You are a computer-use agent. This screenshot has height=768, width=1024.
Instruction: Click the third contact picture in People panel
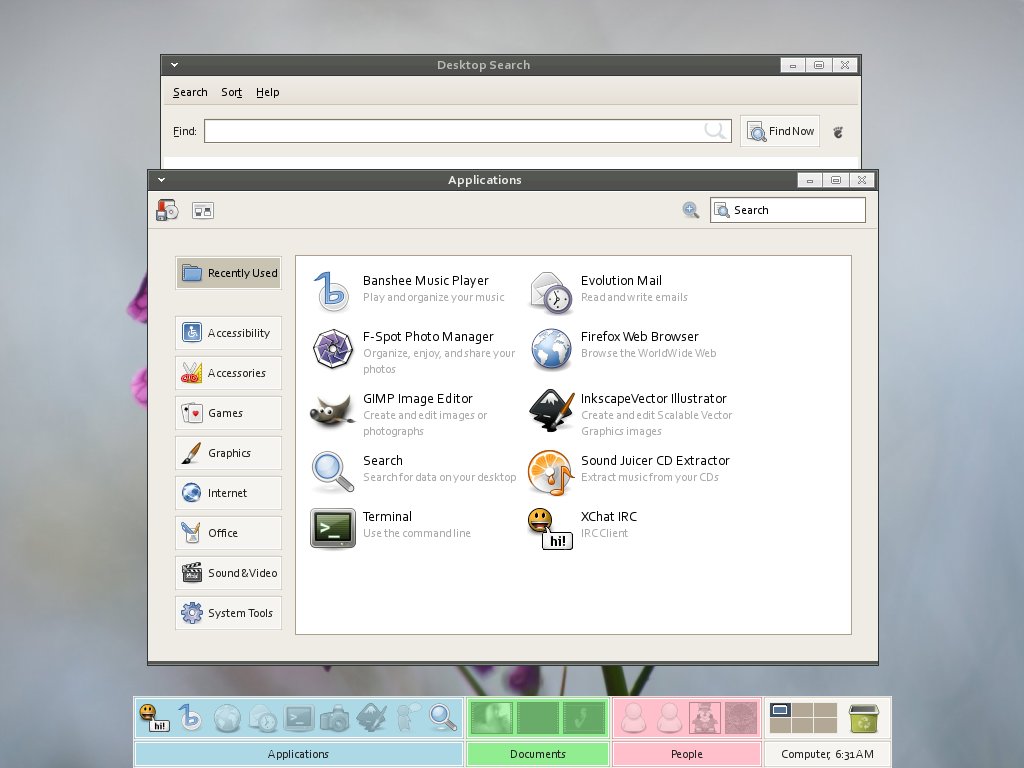[705, 718]
